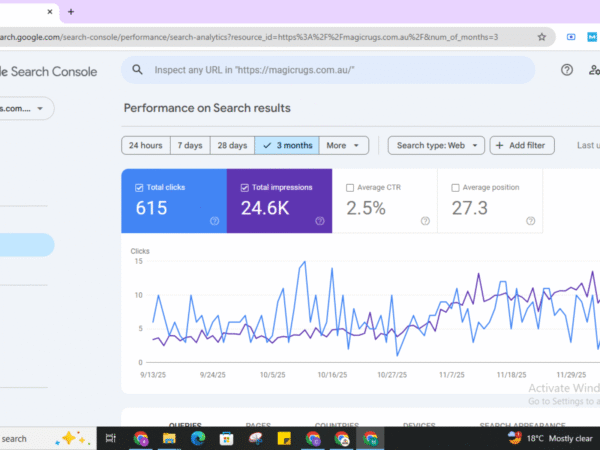Viewport: 600px width, 450px height.
Task: Enable the Average position checkbox
Action: point(456,187)
